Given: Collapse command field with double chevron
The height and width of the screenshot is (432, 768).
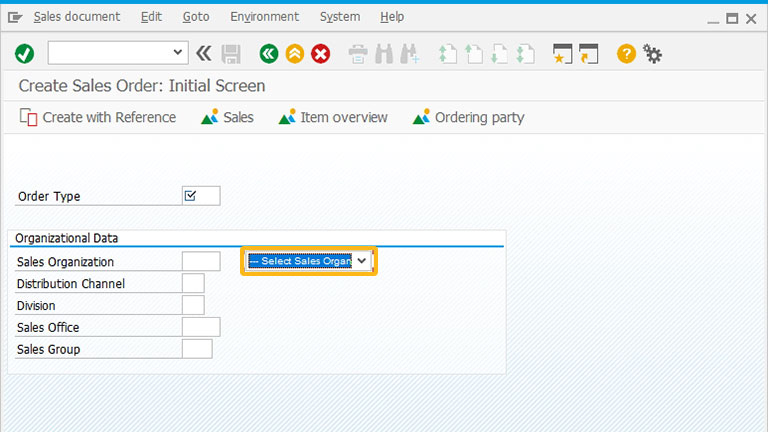Looking at the screenshot, I should 204,53.
